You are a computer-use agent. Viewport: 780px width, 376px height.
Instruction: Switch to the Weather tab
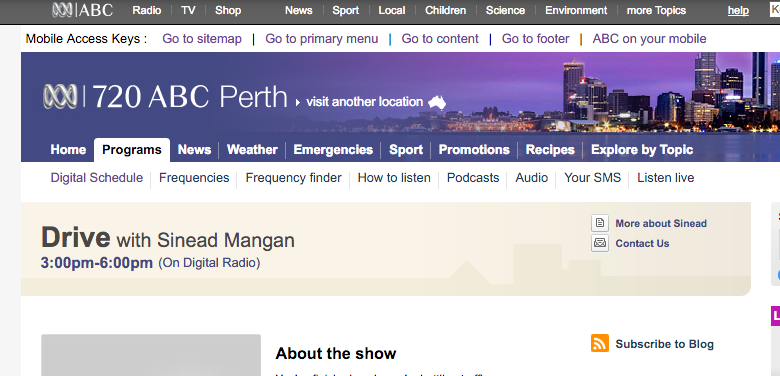point(252,150)
